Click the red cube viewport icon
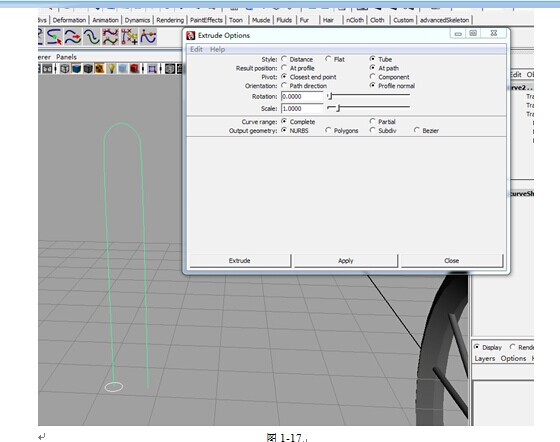560x442 pixels. pyautogui.click(x=134, y=69)
